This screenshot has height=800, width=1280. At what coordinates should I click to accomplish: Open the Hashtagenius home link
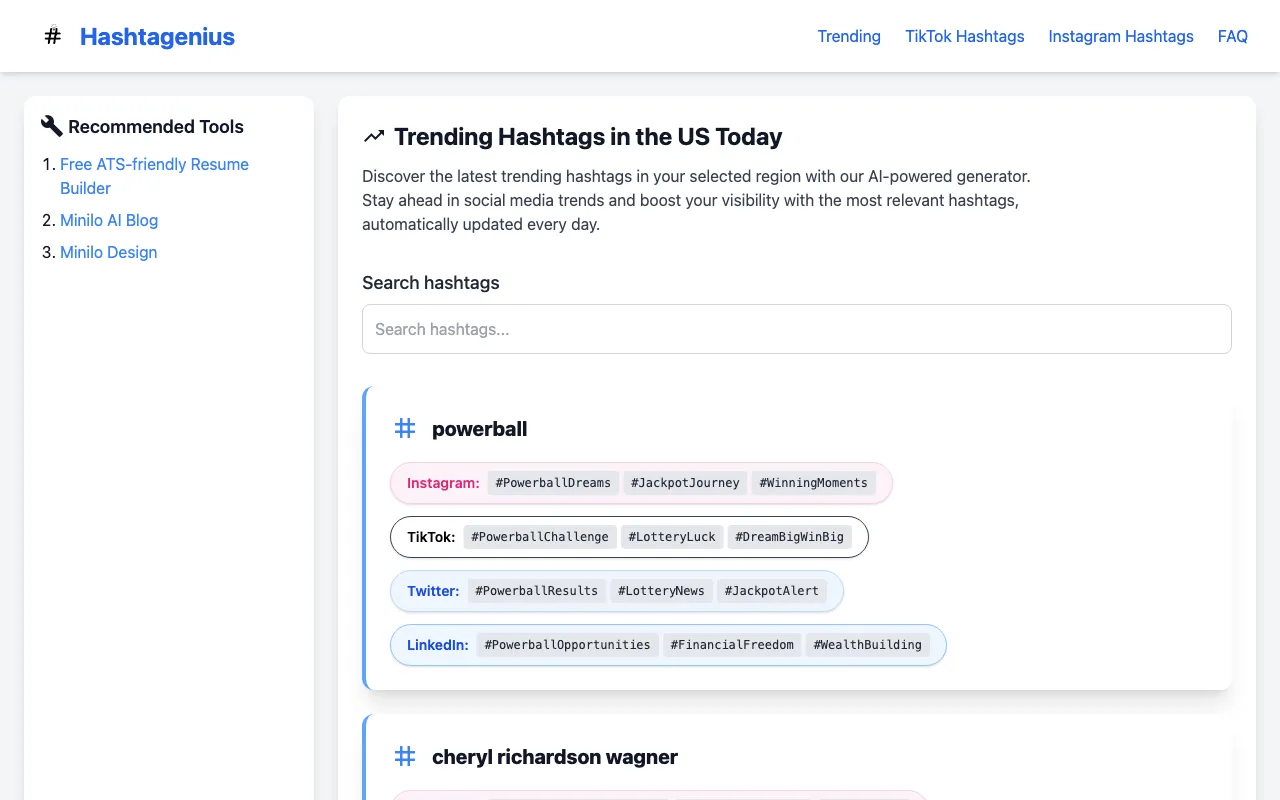coord(157,37)
